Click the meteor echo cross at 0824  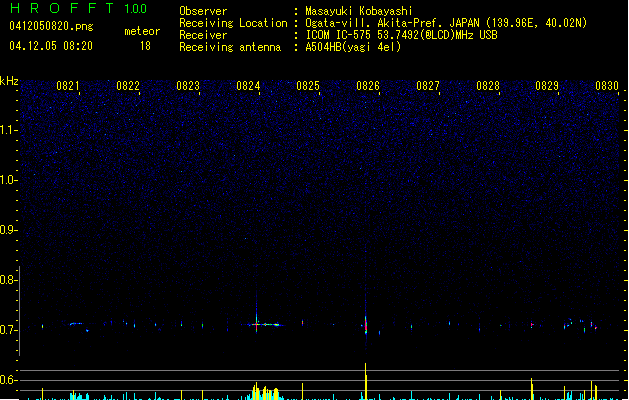[x=257, y=324]
